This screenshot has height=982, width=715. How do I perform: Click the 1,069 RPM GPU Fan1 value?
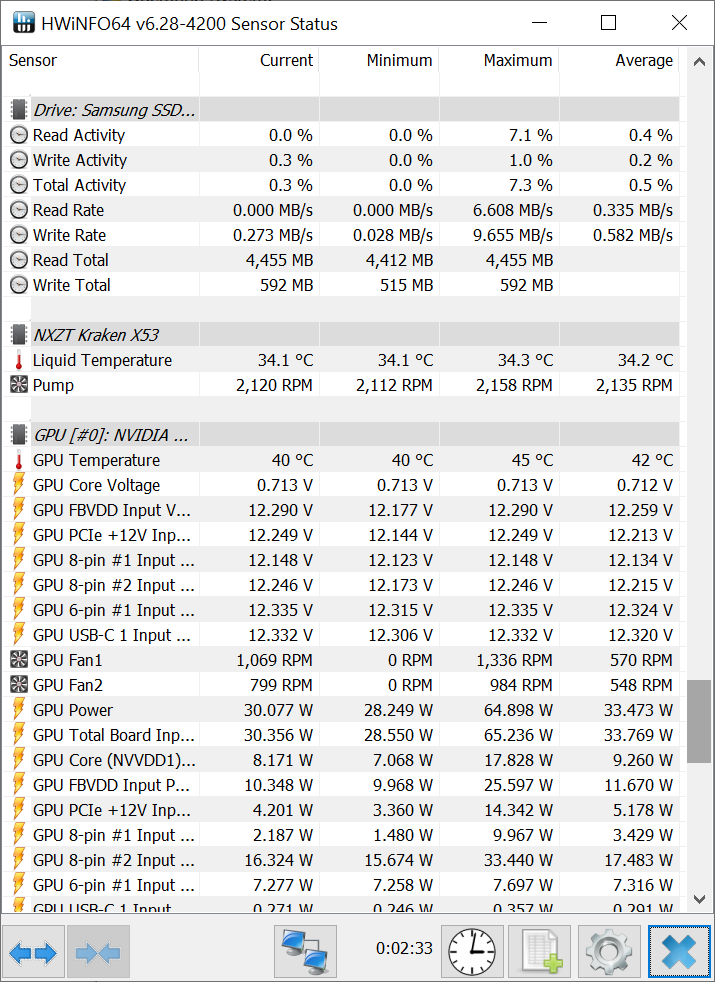tap(274, 660)
